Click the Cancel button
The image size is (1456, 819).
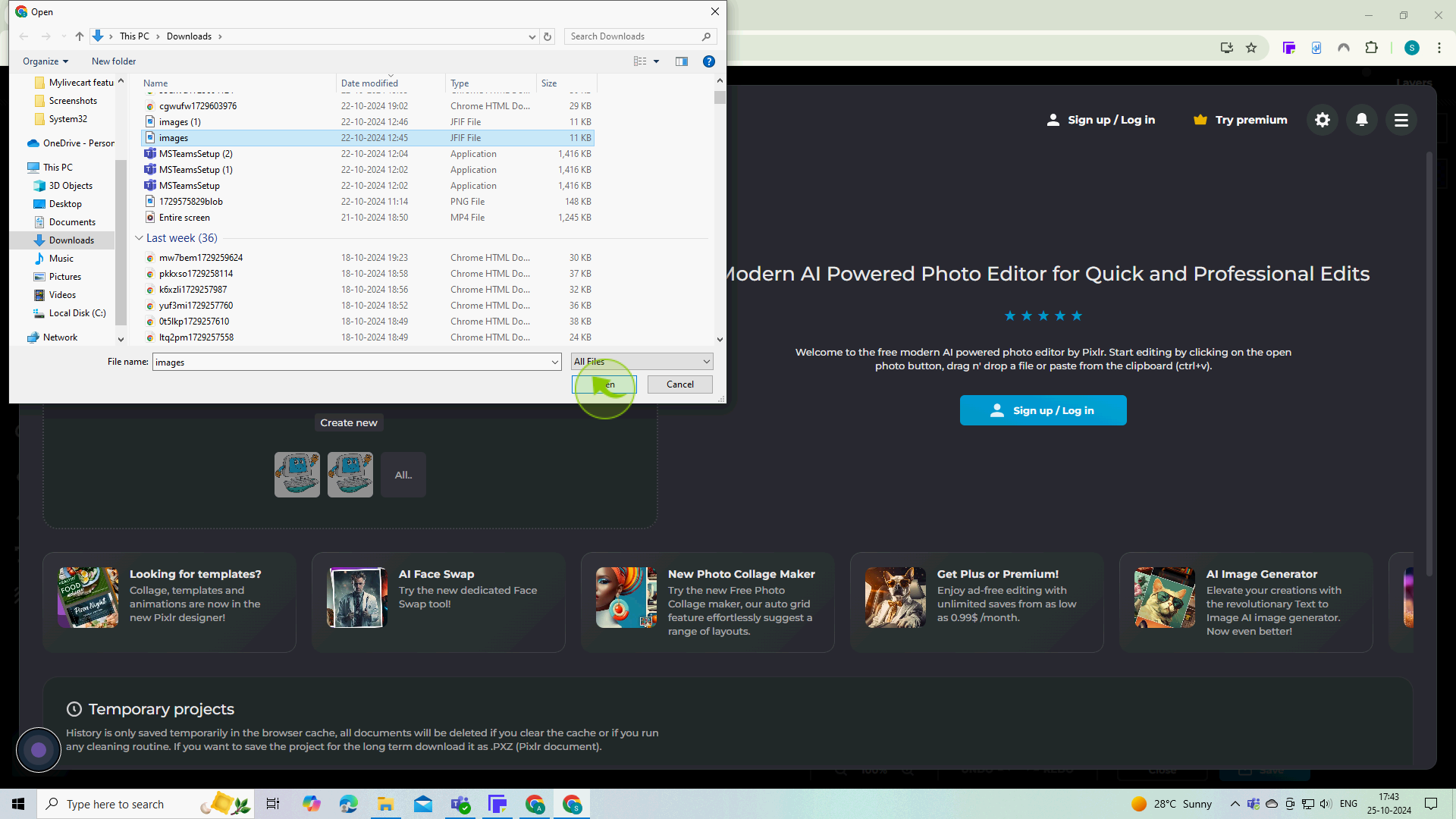click(x=680, y=384)
